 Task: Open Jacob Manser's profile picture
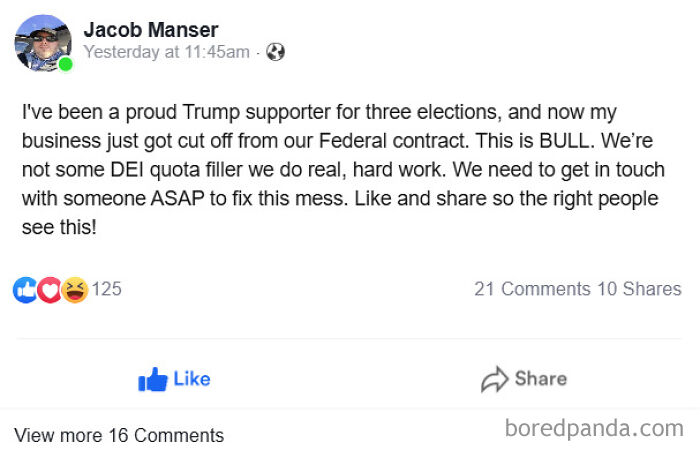(x=42, y=43)
